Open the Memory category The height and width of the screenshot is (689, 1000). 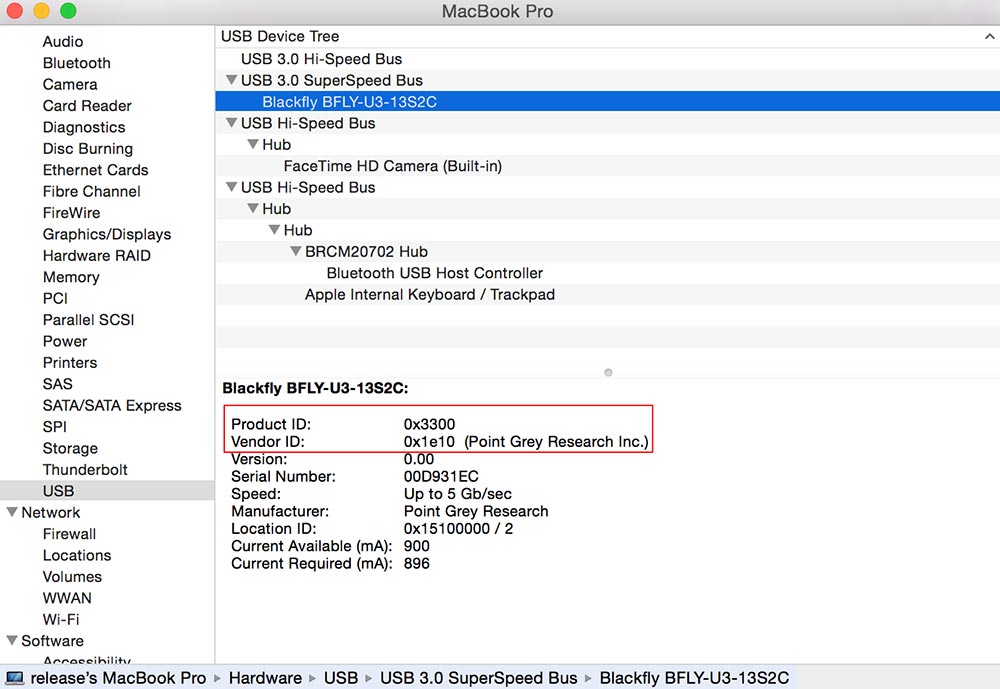tap(71, 278)
